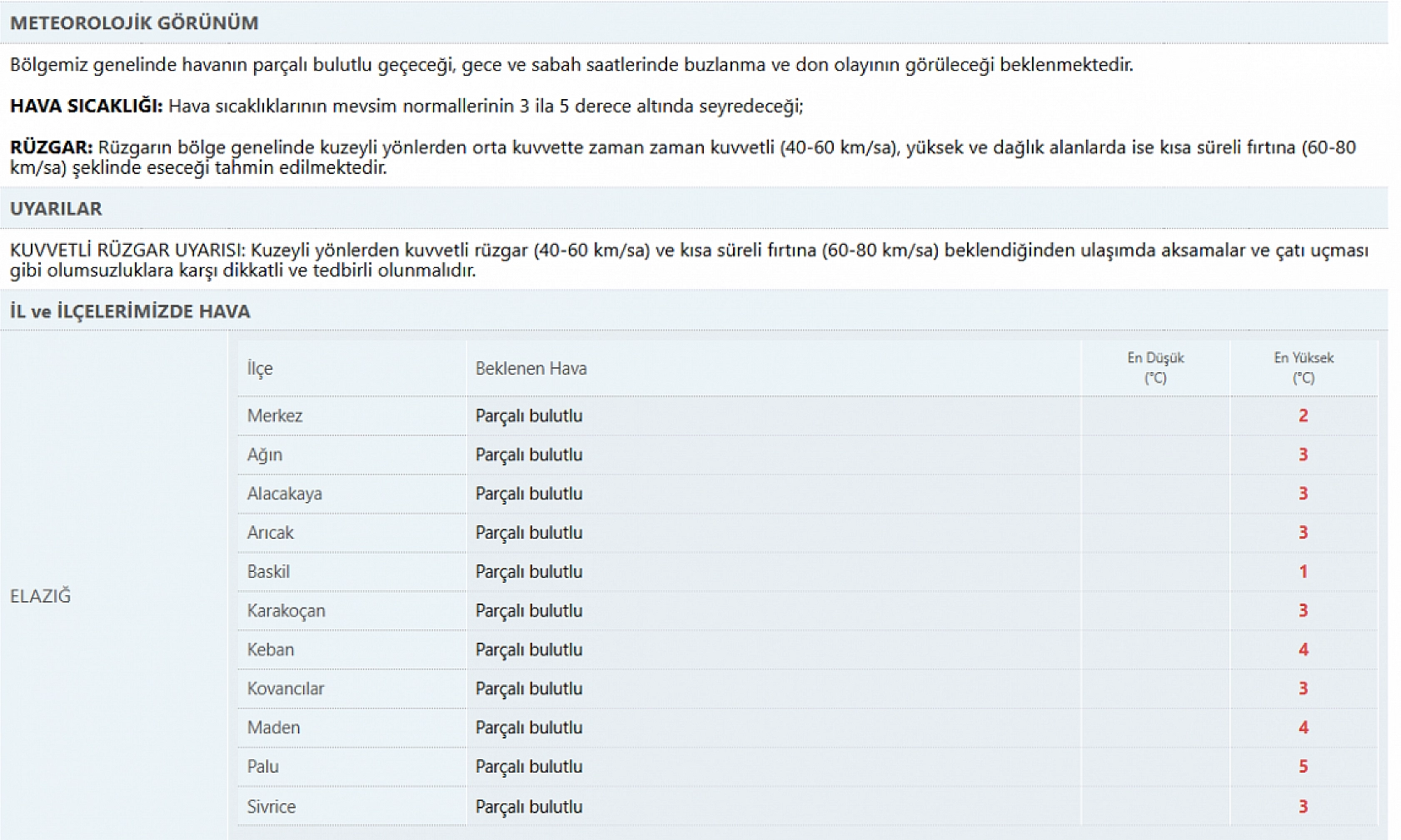
Task: Click the Beklenen Hava column header
Action: click(531, 369)
